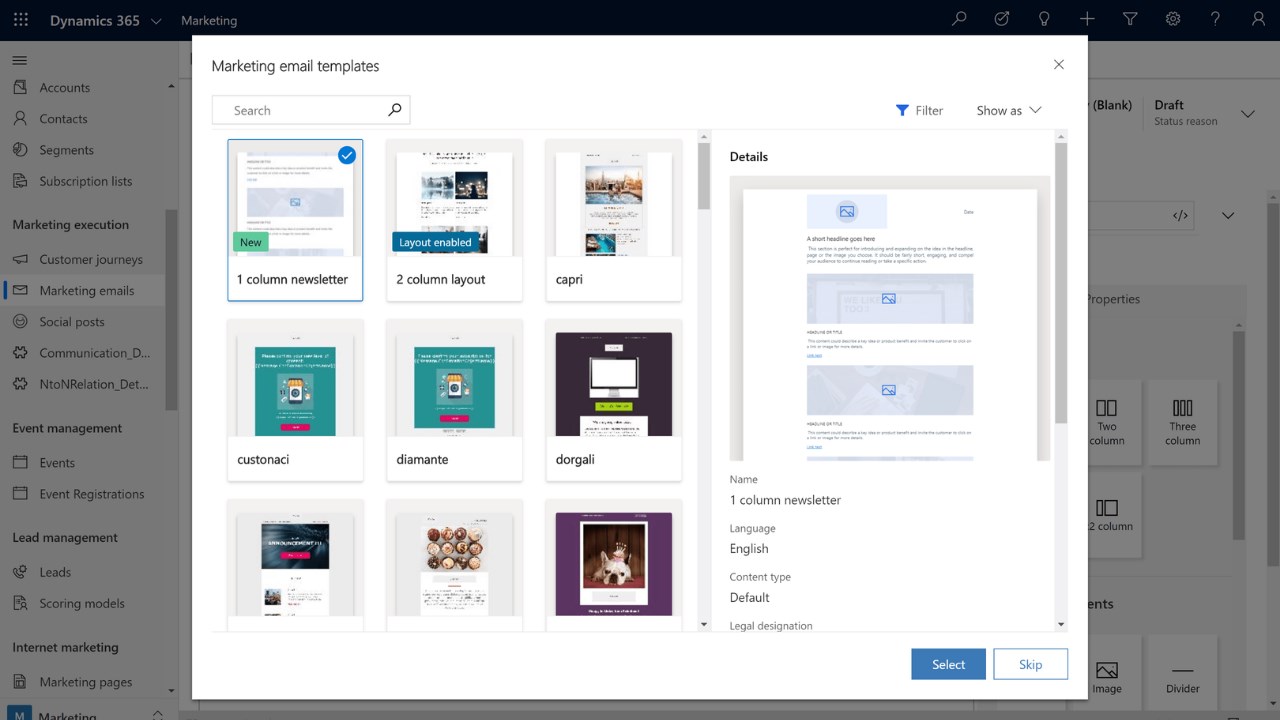Image resolution: width=1280 pixels, height=720 pixels.
Task: Open Leads in the sidebar
Action: [55, 572]
